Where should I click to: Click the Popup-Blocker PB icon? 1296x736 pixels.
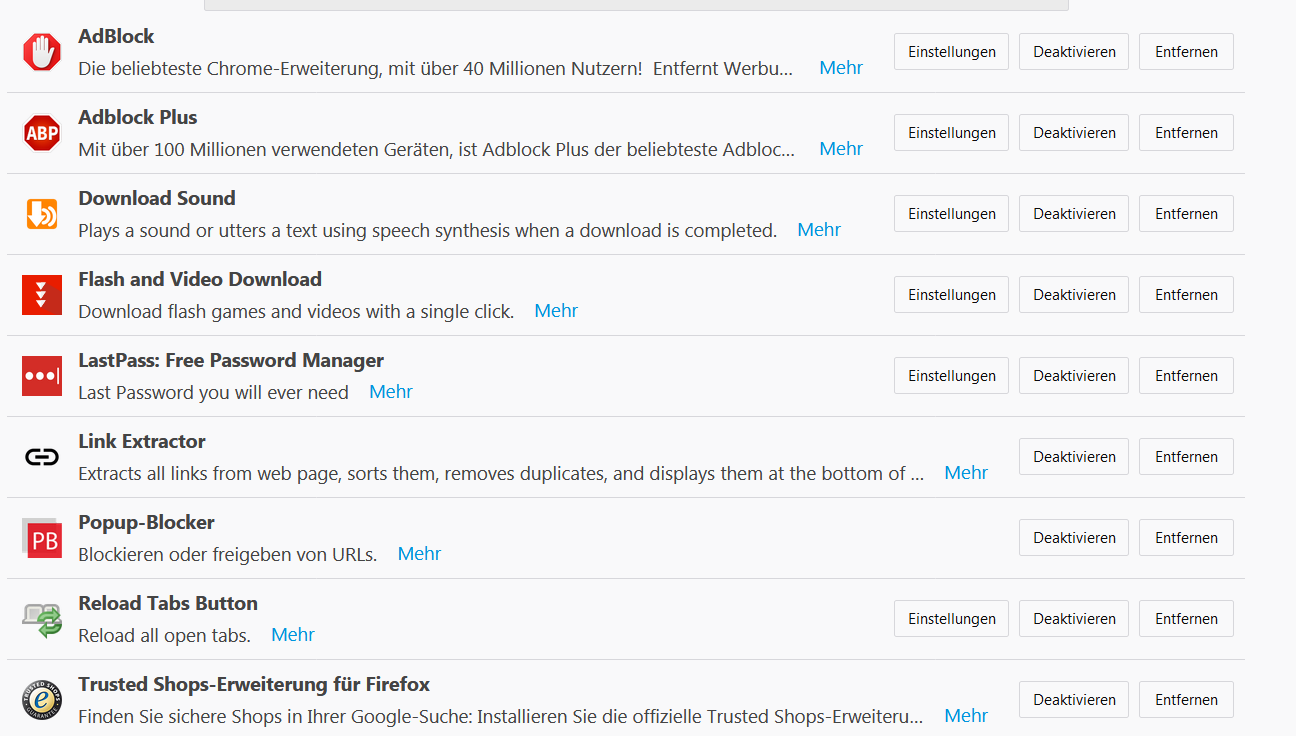coord(42,538)
